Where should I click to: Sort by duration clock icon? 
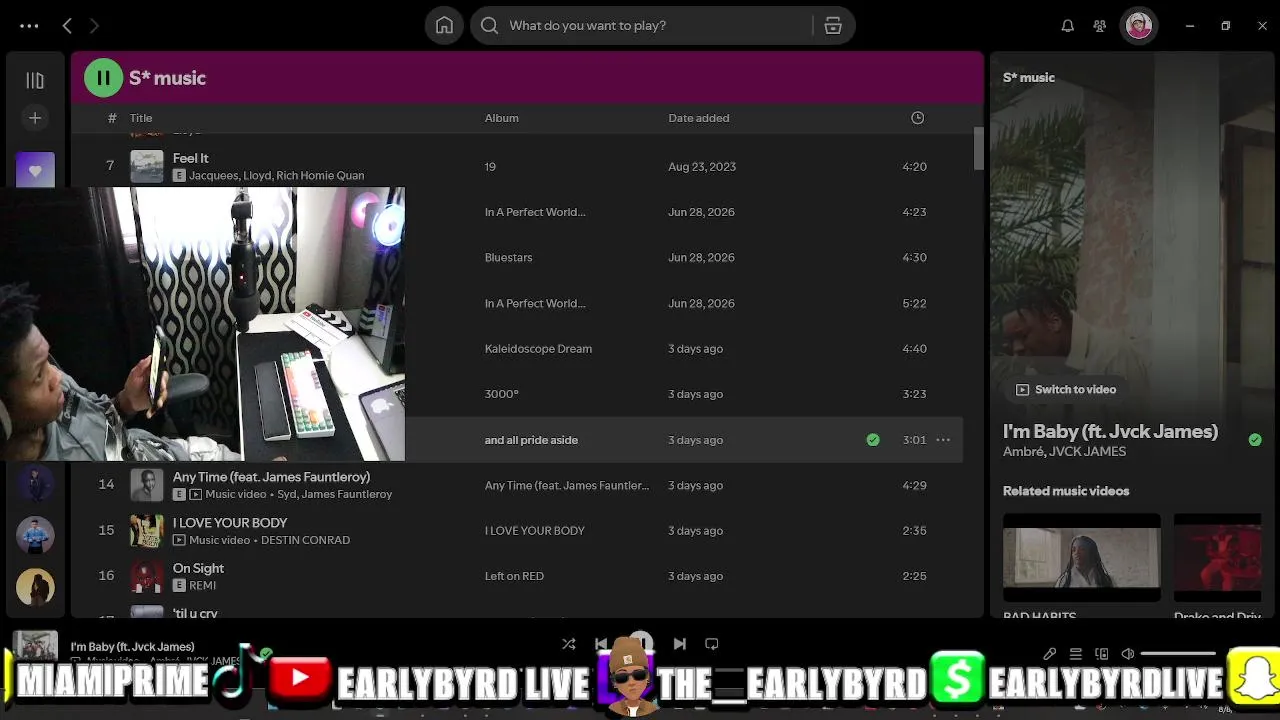tap(917, 118)
